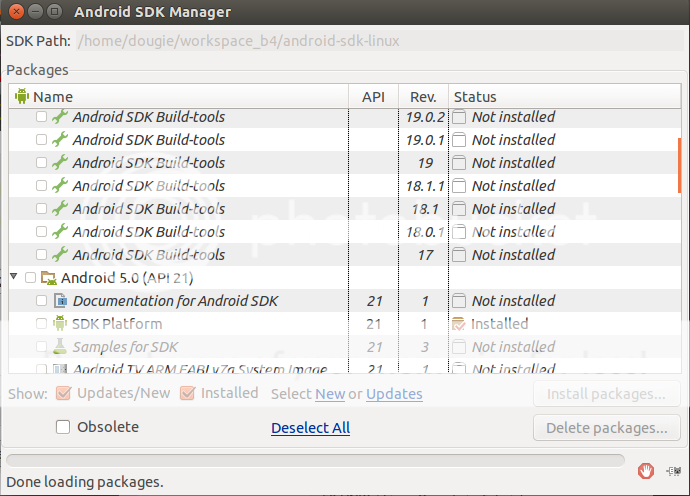Check Build-tools 18.0.1 checkbox

pos(41,231)
